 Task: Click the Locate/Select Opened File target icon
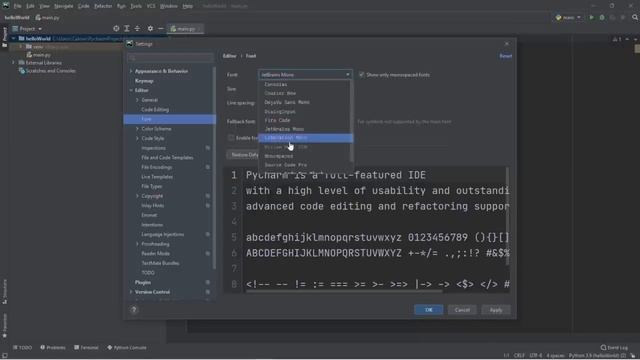(x=116, y=29)
